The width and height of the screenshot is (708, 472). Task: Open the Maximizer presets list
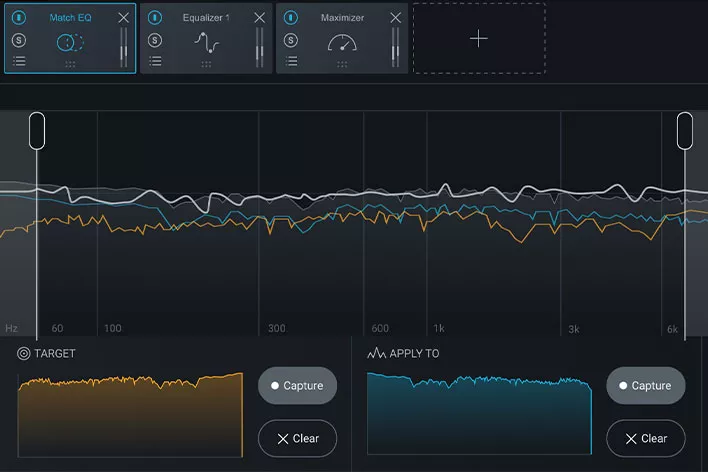[290, 61]
